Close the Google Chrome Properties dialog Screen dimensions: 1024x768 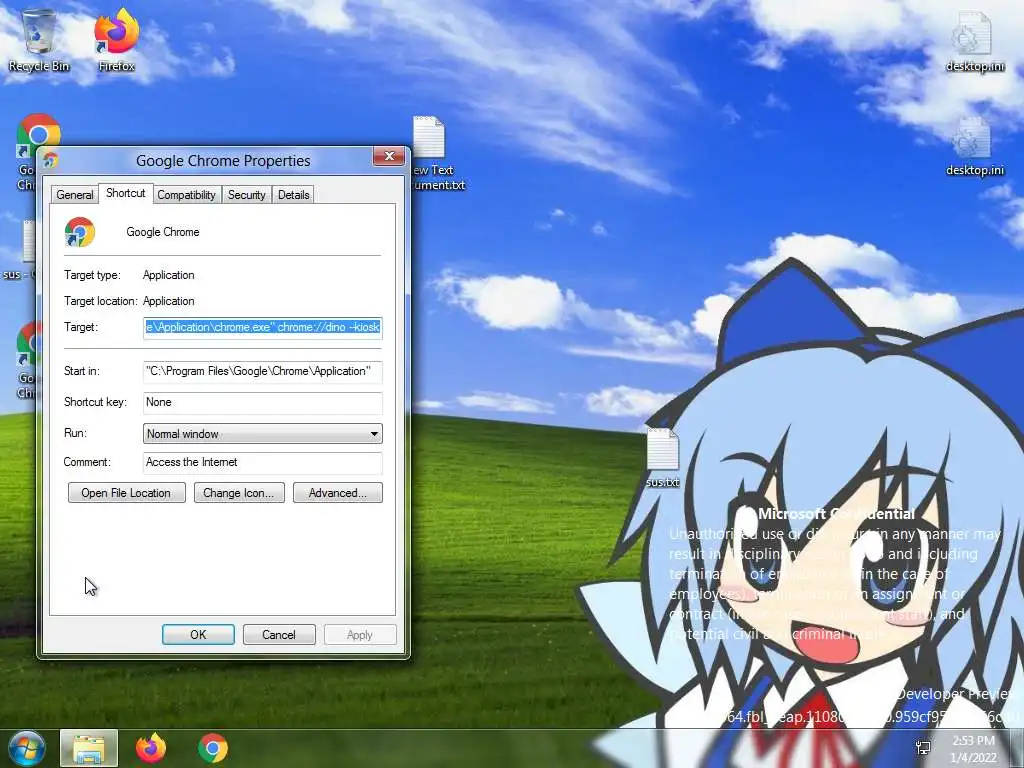point(389,156)
